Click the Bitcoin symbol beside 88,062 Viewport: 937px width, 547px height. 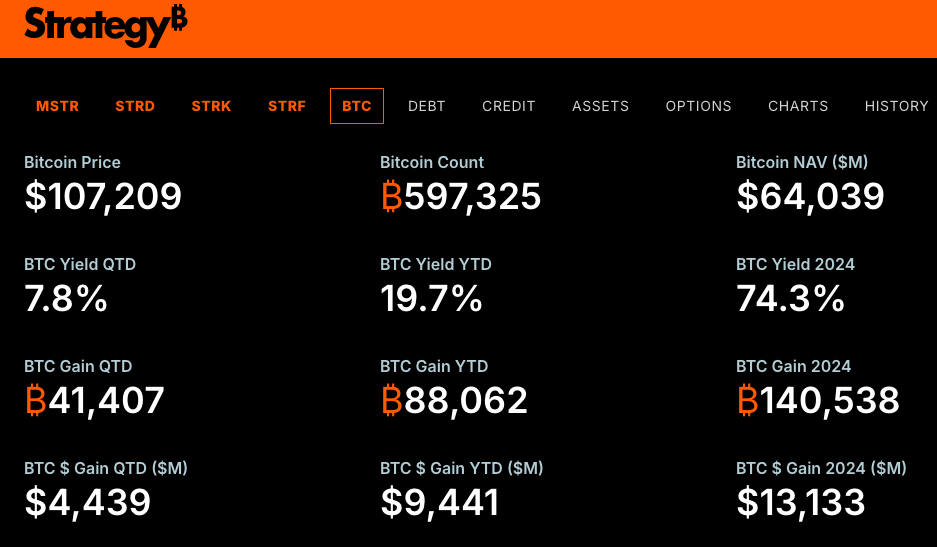[391, 401]
